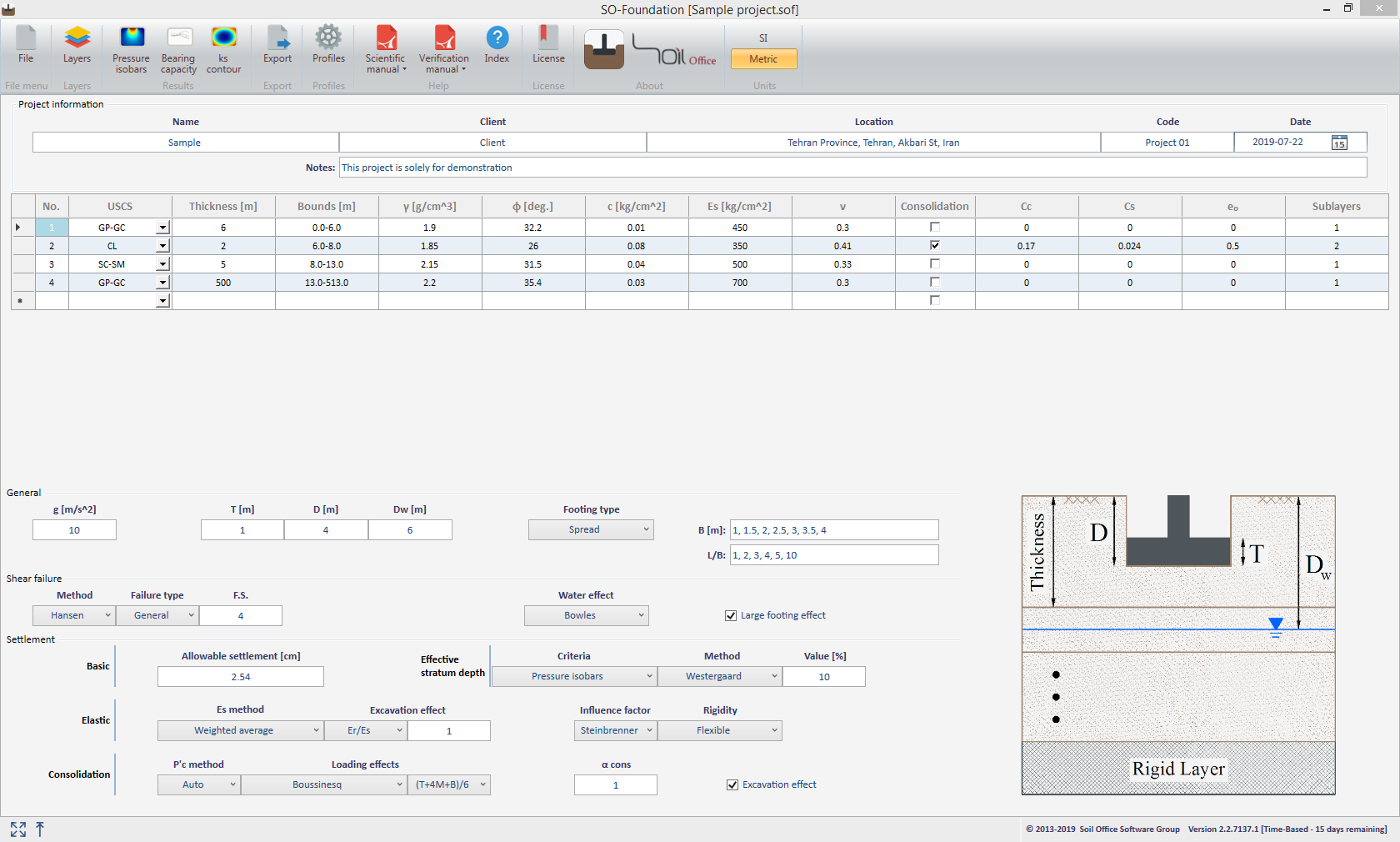
Task: Click the app icon in title bar
Action: tap(8, 10)
